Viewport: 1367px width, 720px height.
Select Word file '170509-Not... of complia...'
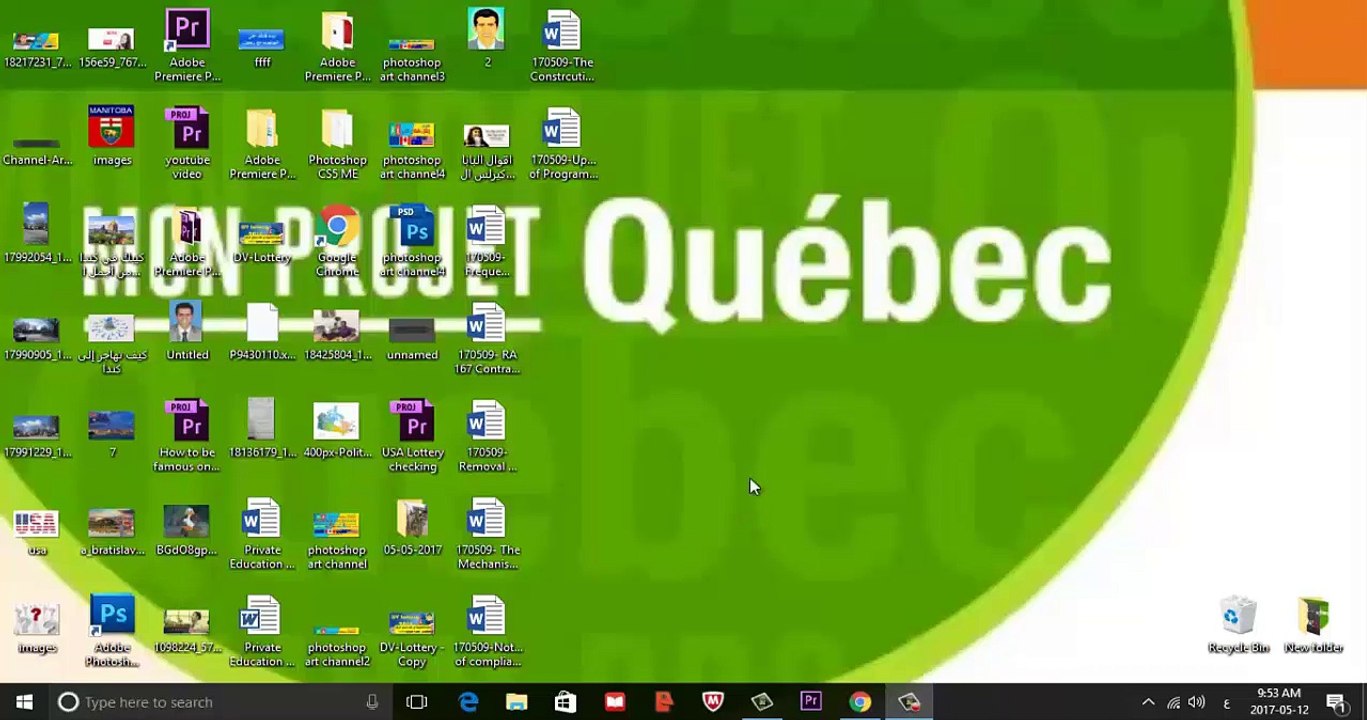[x=487, y=632]
